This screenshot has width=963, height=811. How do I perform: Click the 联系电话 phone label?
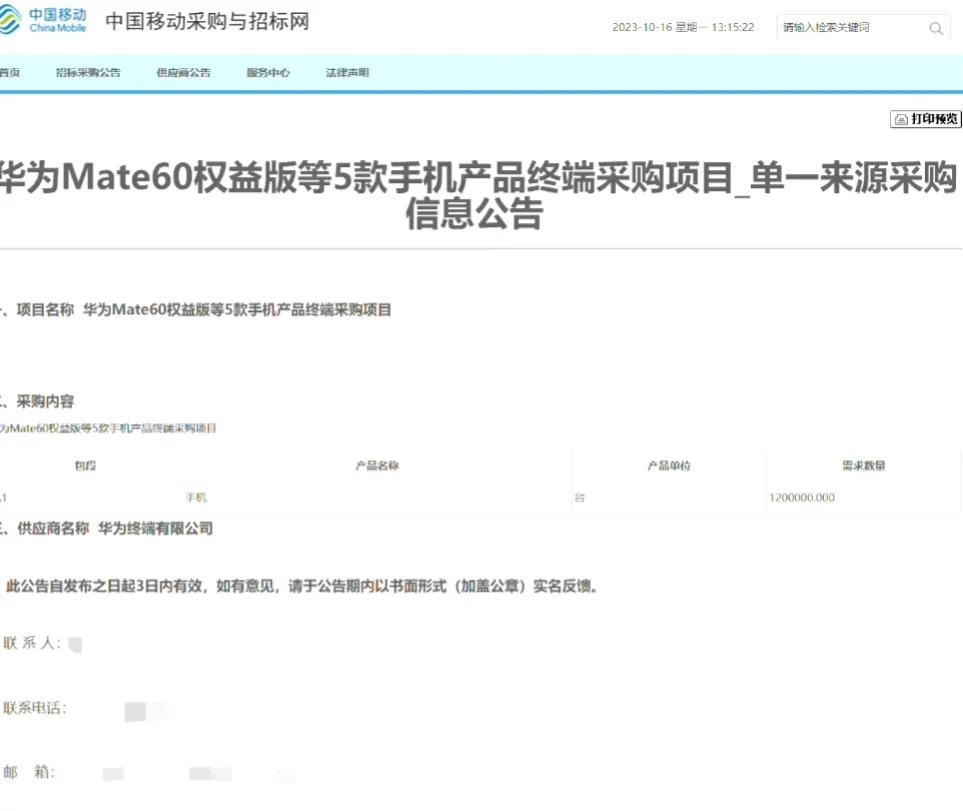coord(35,708)
